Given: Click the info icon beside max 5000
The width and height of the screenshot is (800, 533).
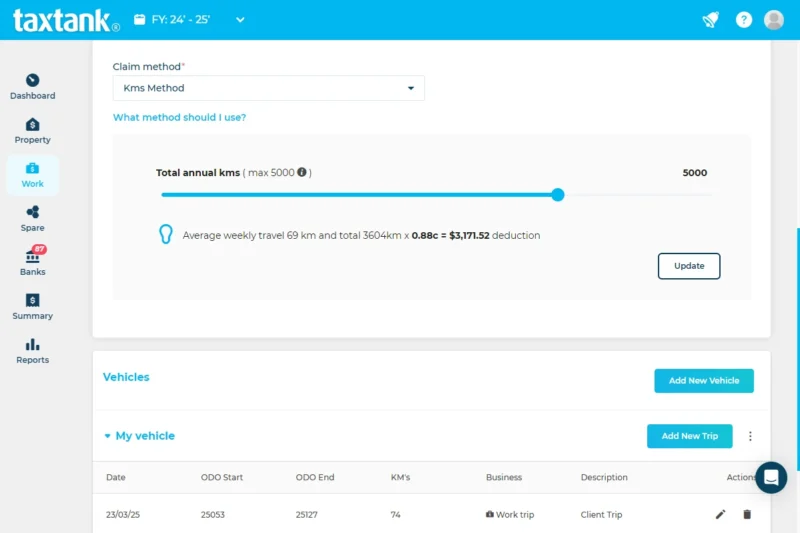Looking at the screenshot, I should (302, 173).
